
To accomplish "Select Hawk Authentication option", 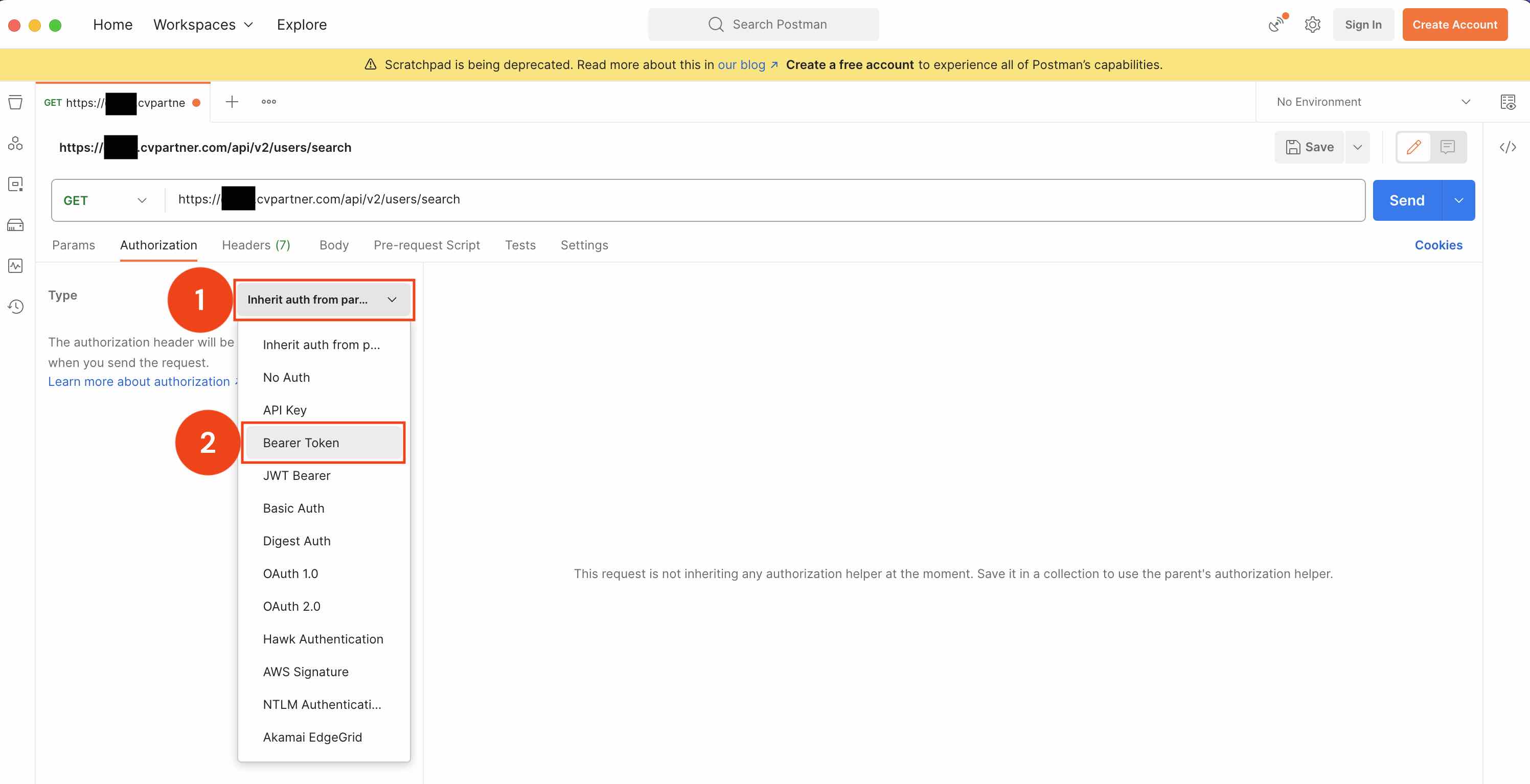I will click(x=324, y=638).
